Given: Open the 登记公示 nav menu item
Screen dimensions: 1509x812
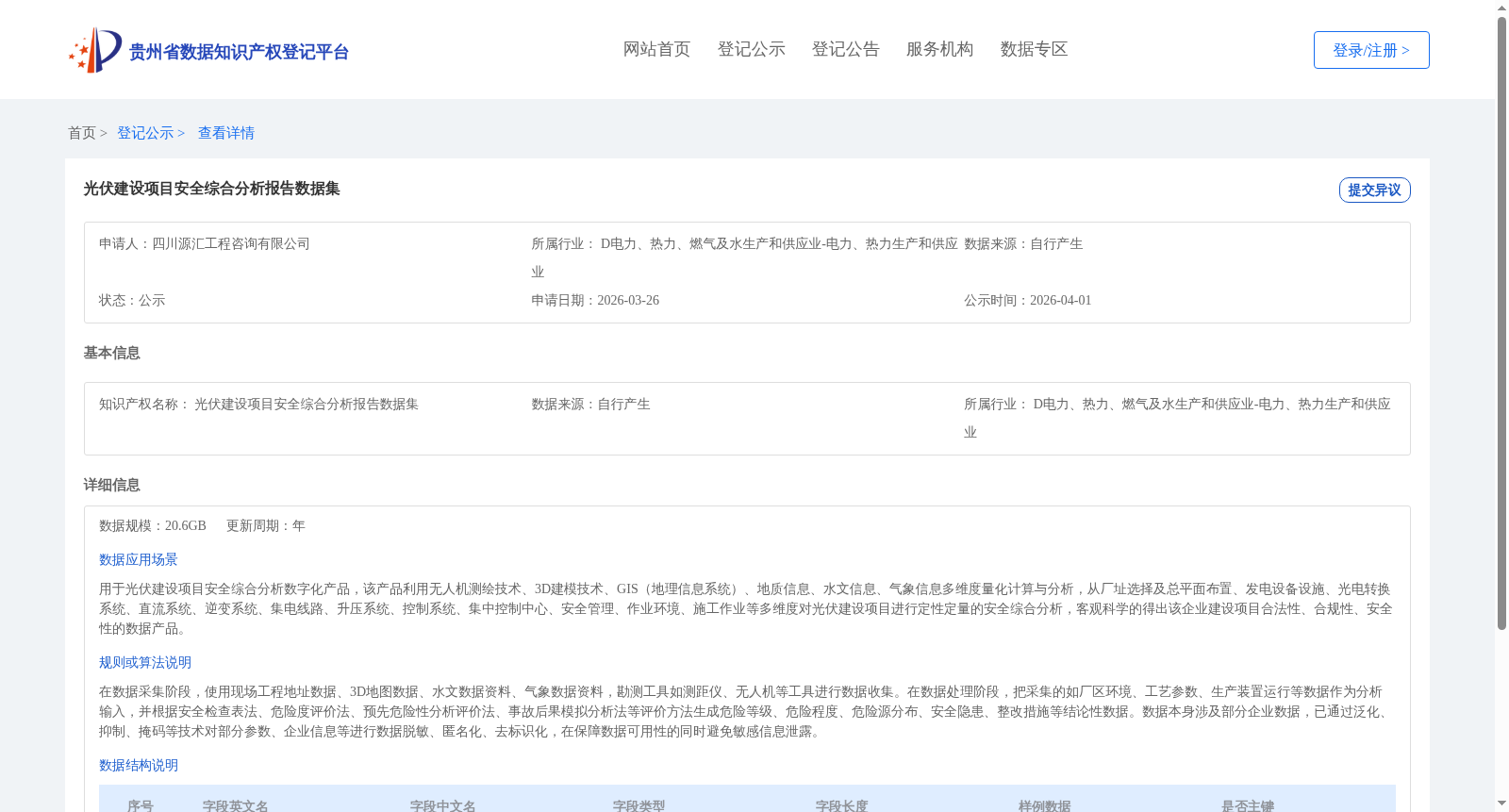Looking at the screenshot, I should pos(751,49).
